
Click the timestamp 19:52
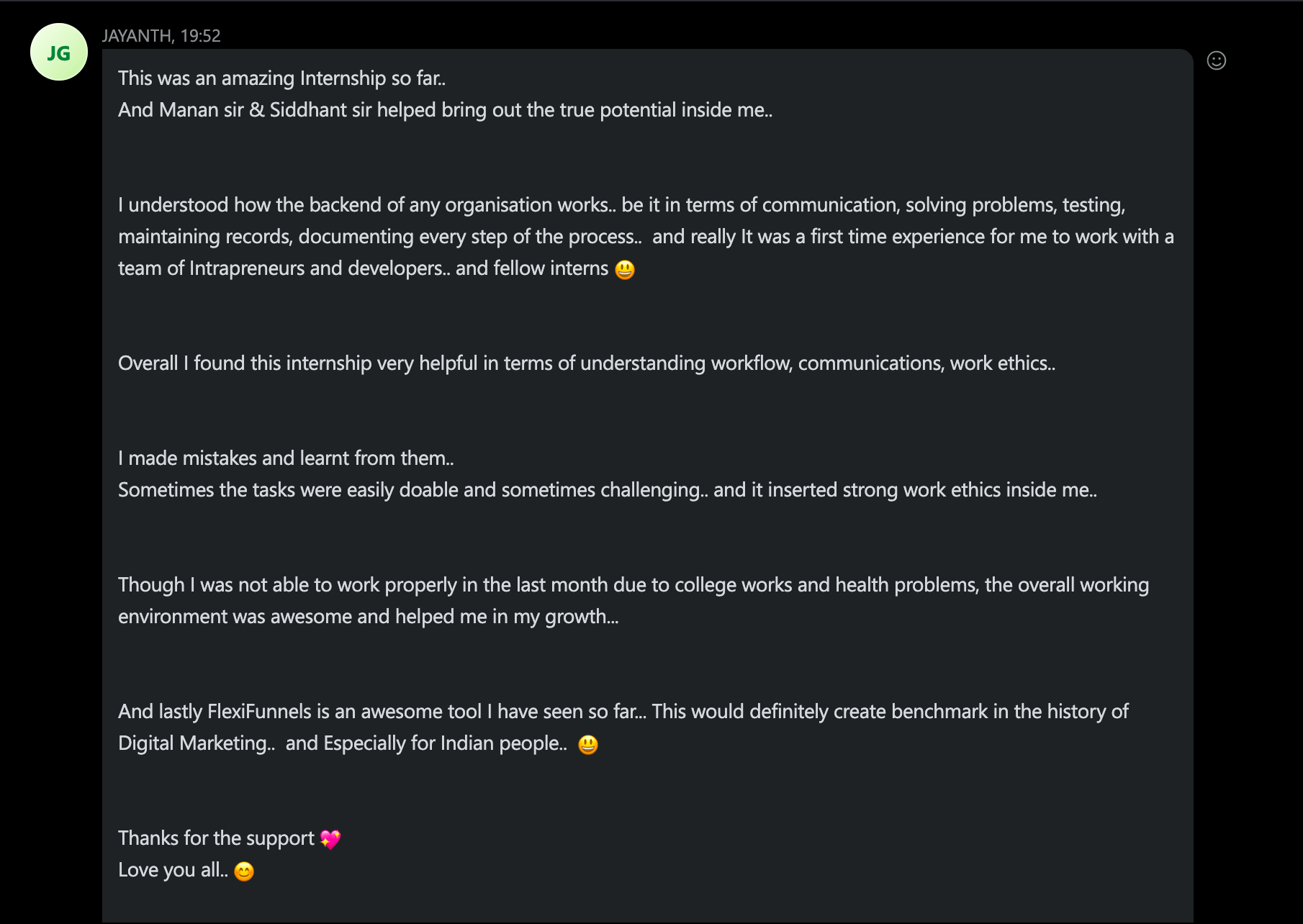[x=203, y=35]
